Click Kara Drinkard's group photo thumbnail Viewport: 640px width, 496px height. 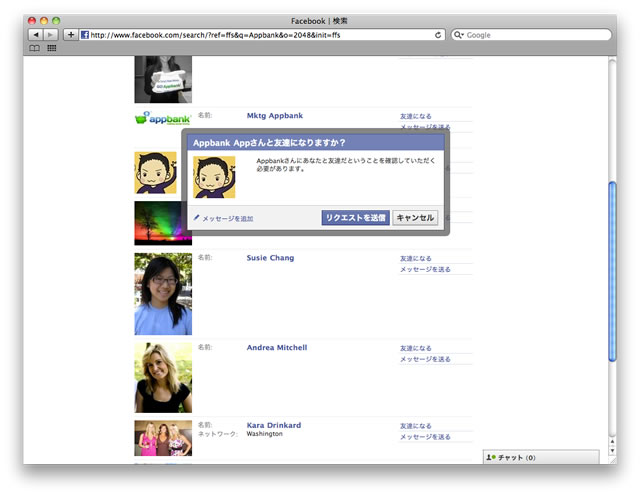tap(163, 438)
